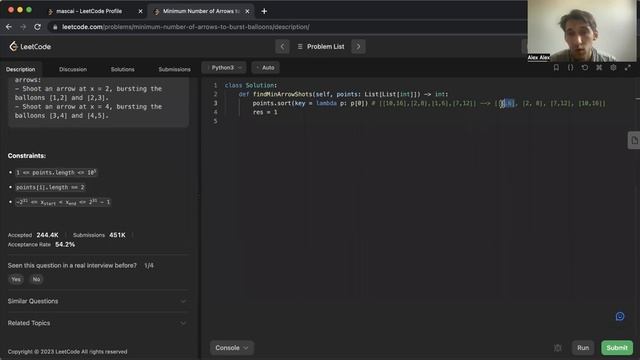Image resolution: width=640 pixels, height=360 pixels.
Task: Submit the solution
Action: [x=617, y=348]
